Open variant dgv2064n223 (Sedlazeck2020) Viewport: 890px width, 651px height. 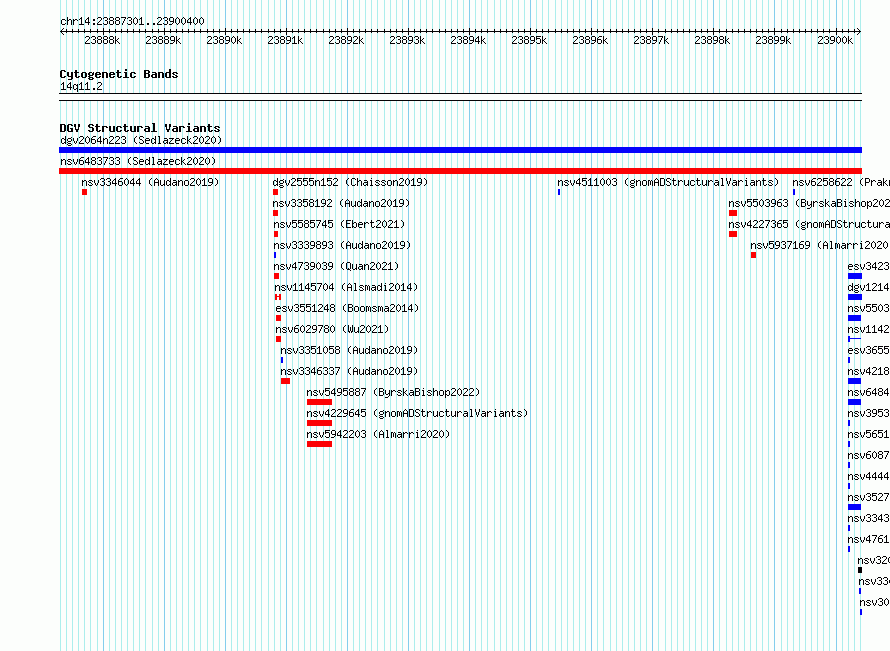click(141, 140)
